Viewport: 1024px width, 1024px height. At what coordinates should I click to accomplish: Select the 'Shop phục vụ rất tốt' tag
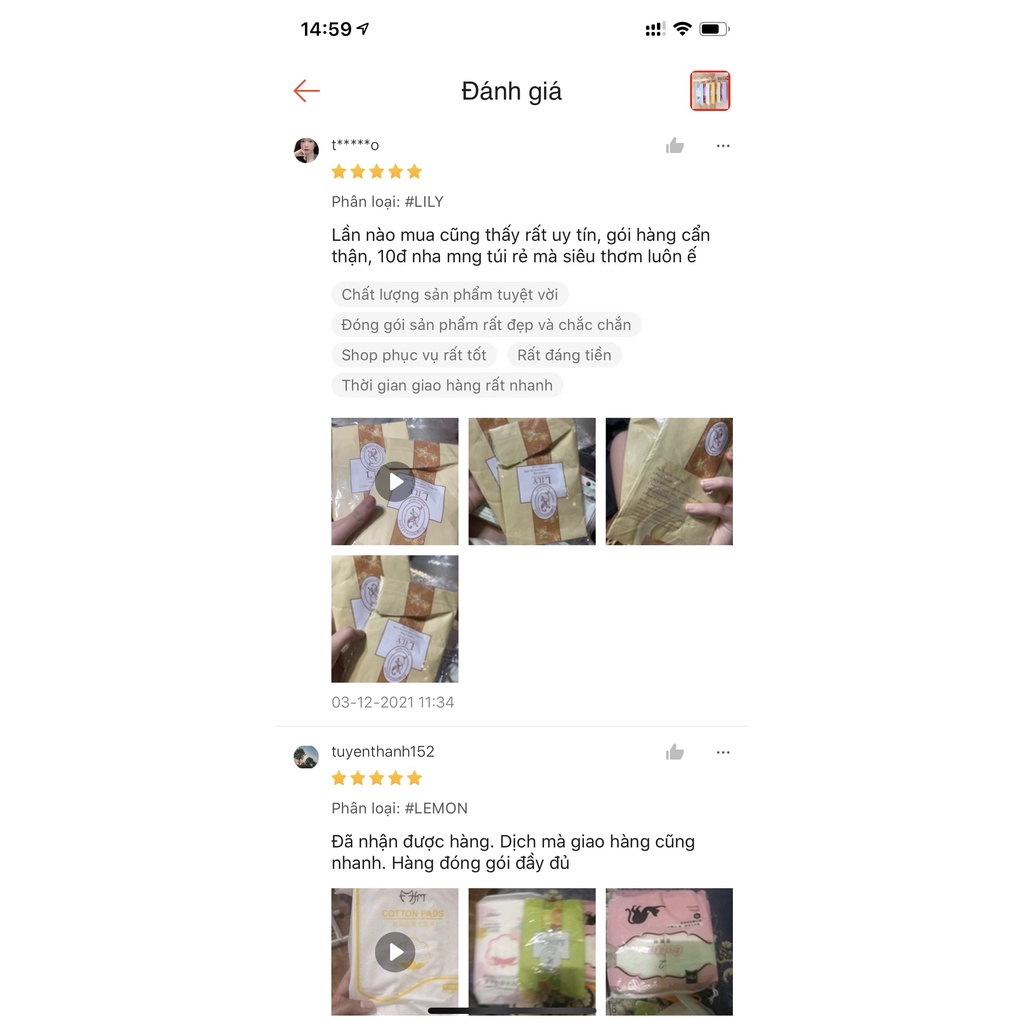click(x=413, y=355)
